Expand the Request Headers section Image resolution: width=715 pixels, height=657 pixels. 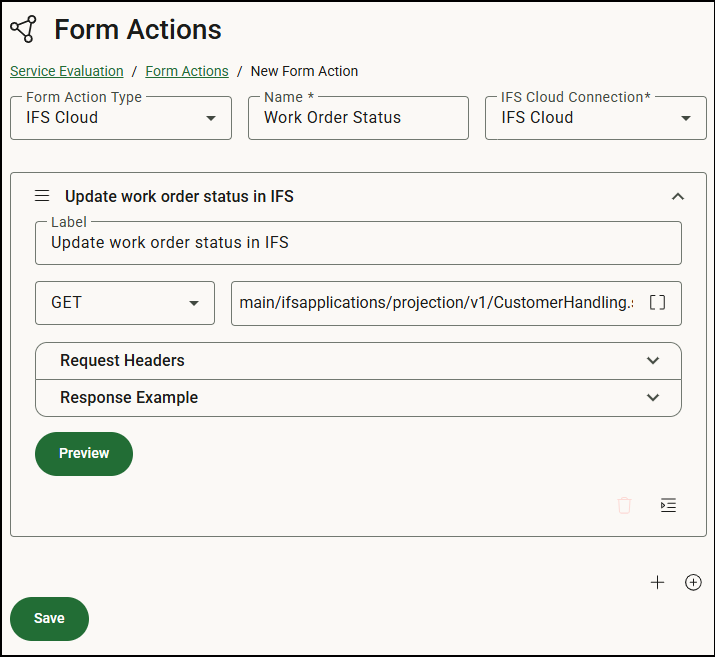[x=358, y=361]
